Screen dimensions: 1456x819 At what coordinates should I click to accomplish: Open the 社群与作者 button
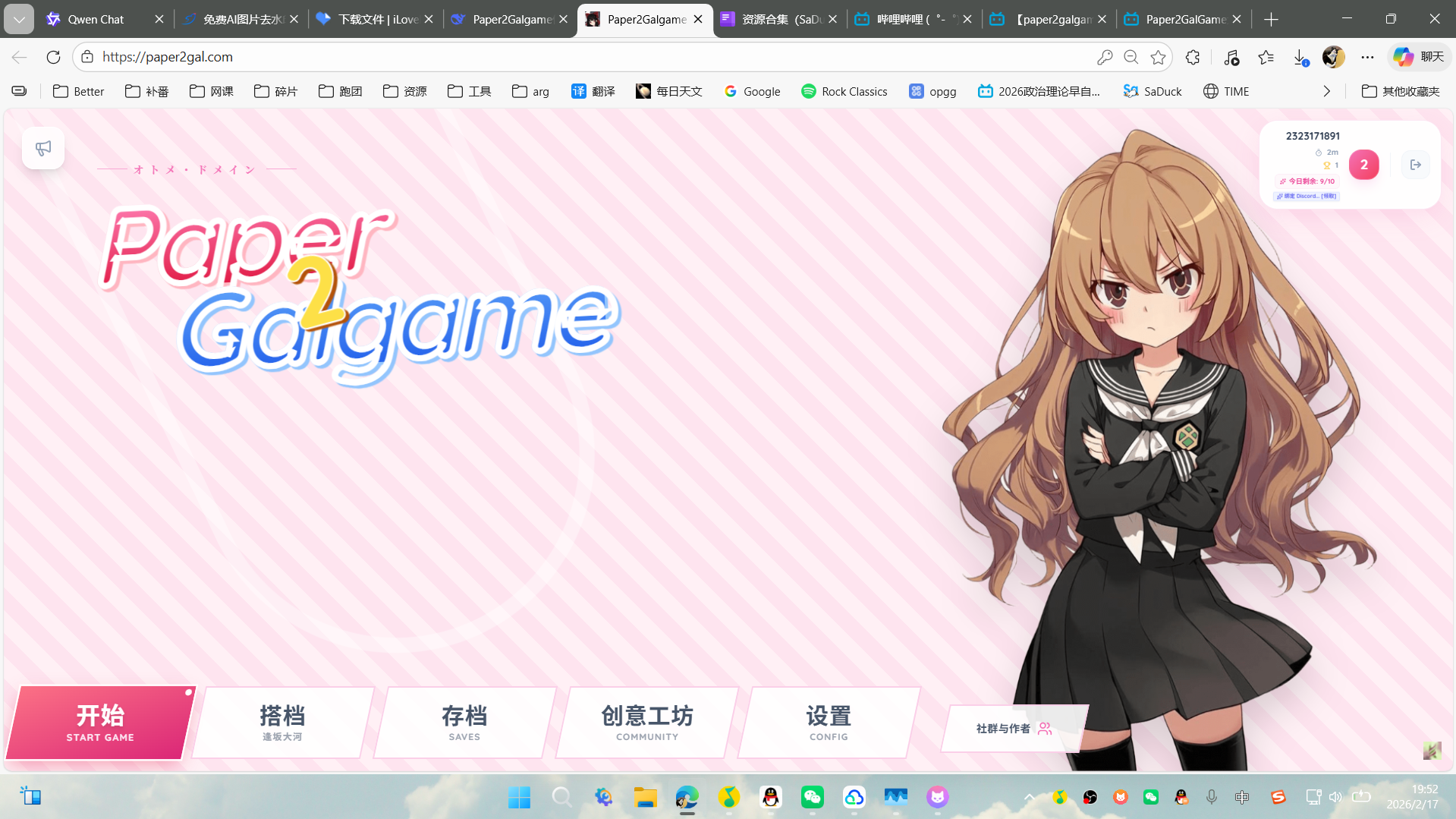(1014, 729)
